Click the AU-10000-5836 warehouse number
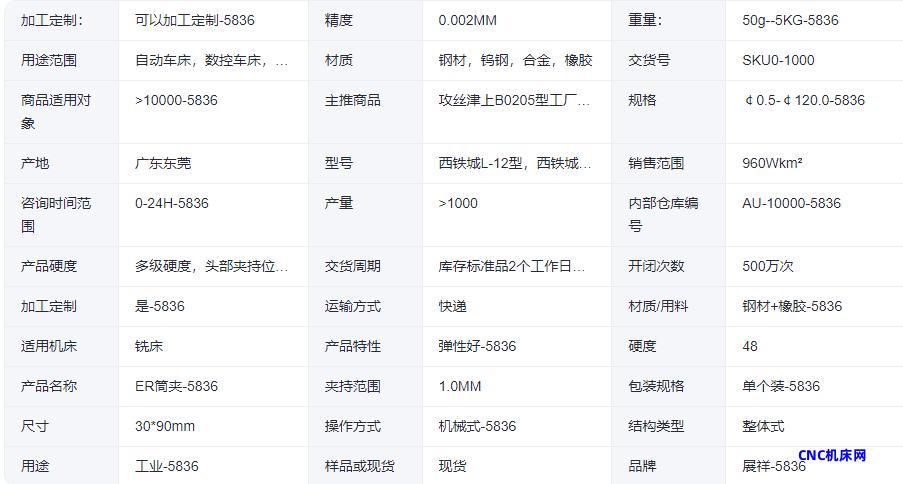The height and width of the screenshot is (484, 903). 791,203
